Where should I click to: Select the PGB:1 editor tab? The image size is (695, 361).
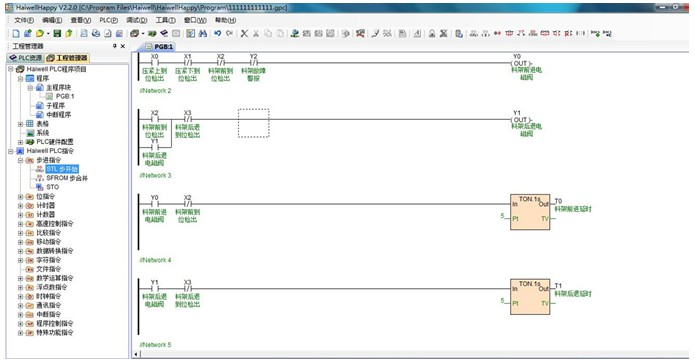160,47
